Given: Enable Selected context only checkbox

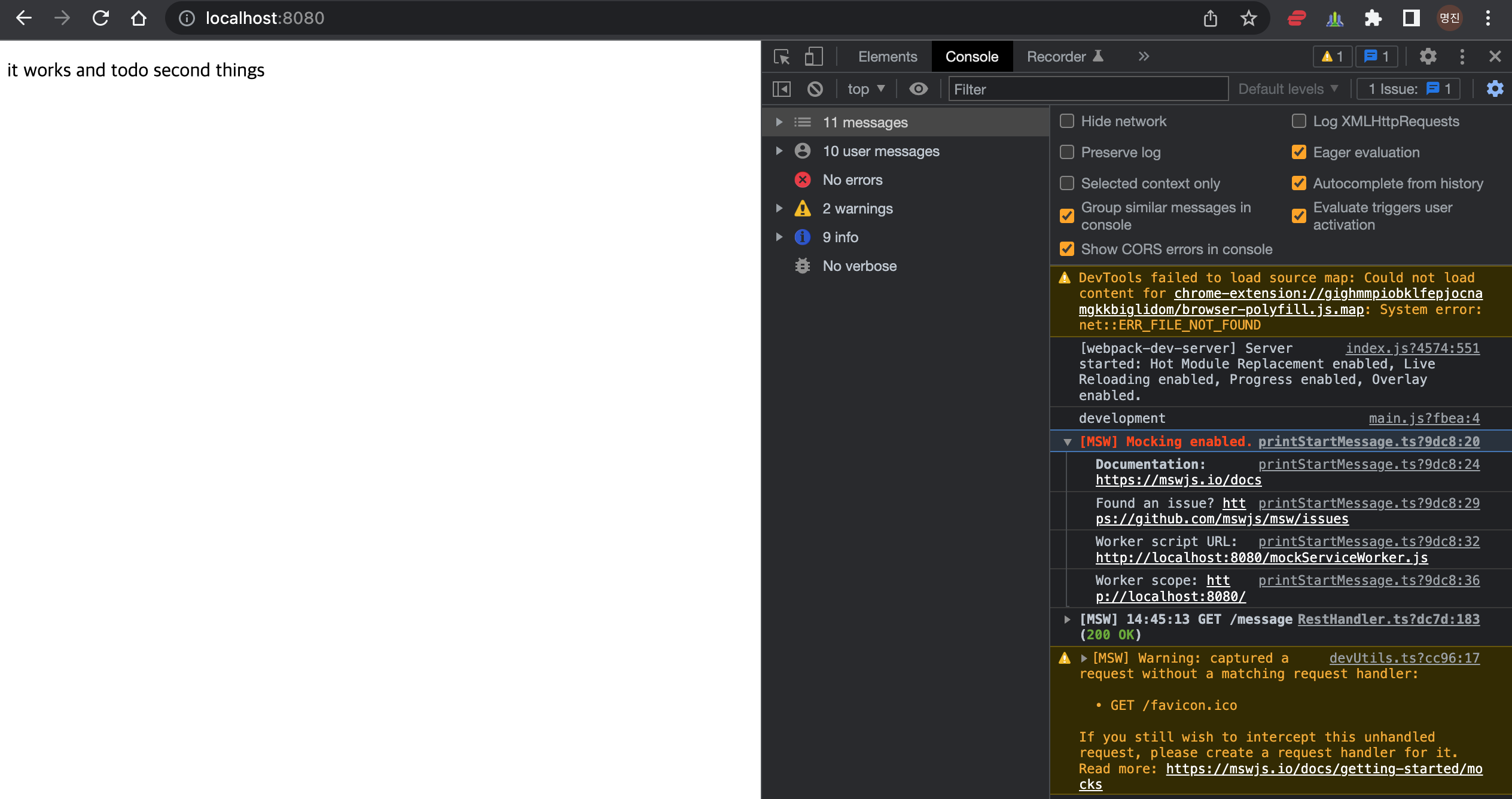Looking at the screenshot, I should pos(1068,183).
